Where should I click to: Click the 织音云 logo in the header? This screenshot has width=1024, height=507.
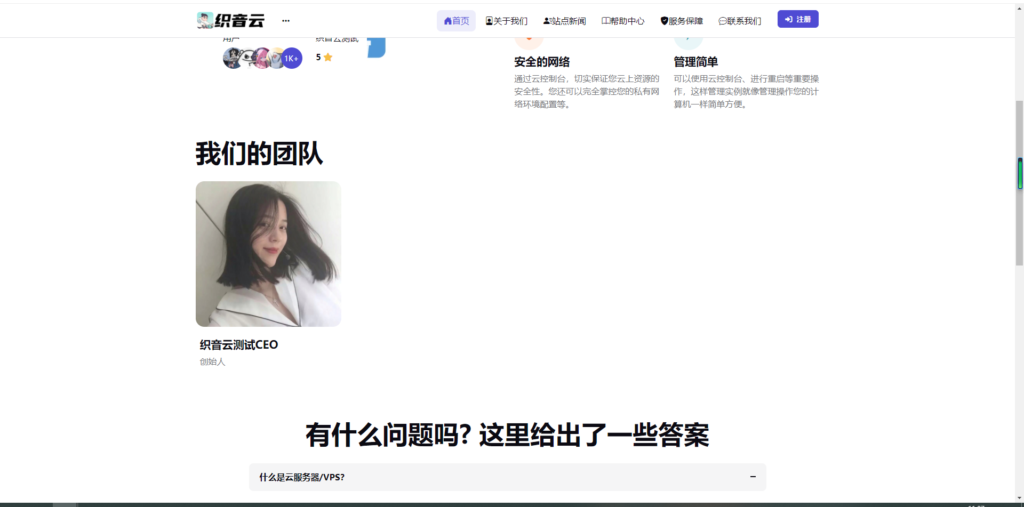[230, 20]
